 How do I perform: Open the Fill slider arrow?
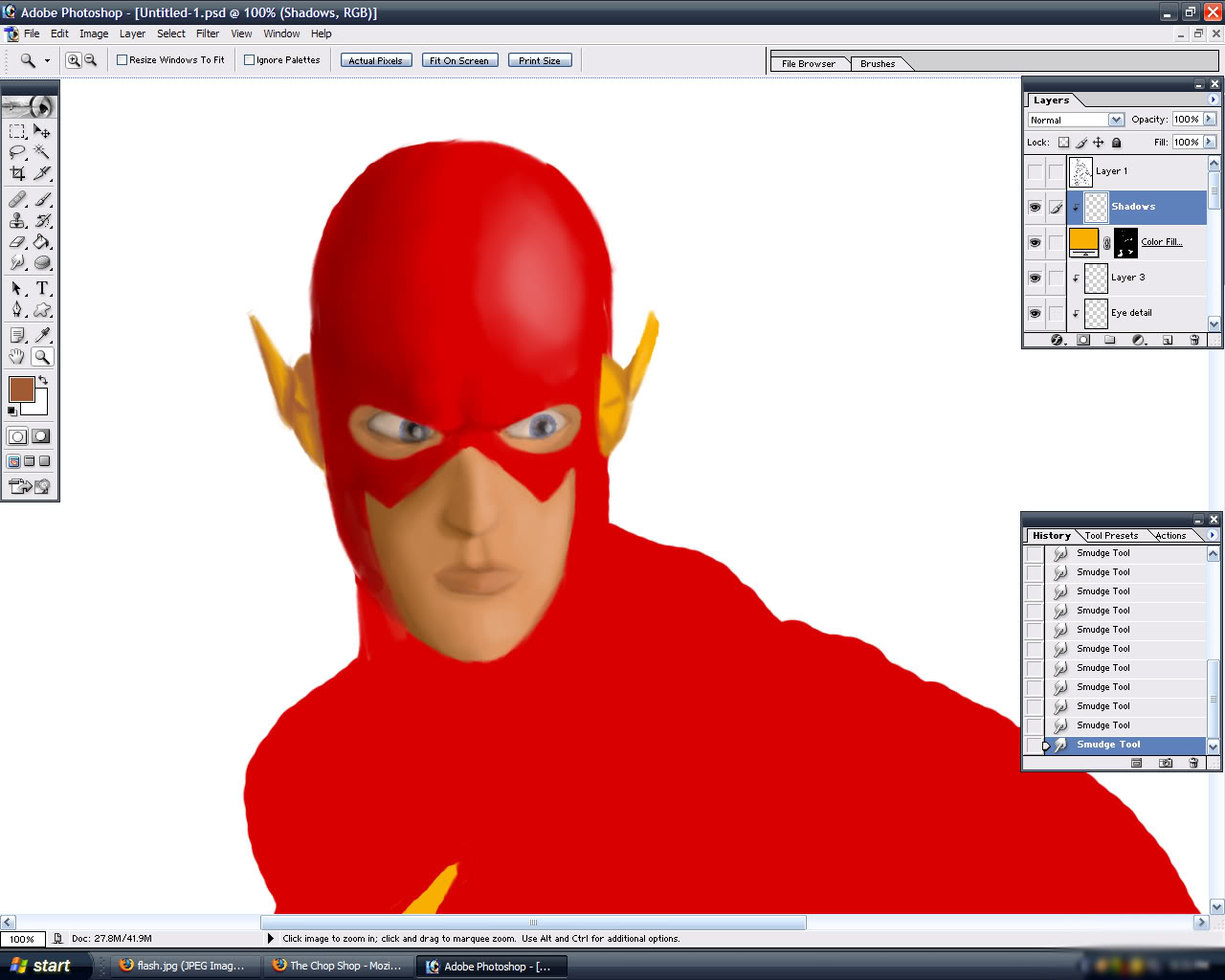(x=1210, y=142)
